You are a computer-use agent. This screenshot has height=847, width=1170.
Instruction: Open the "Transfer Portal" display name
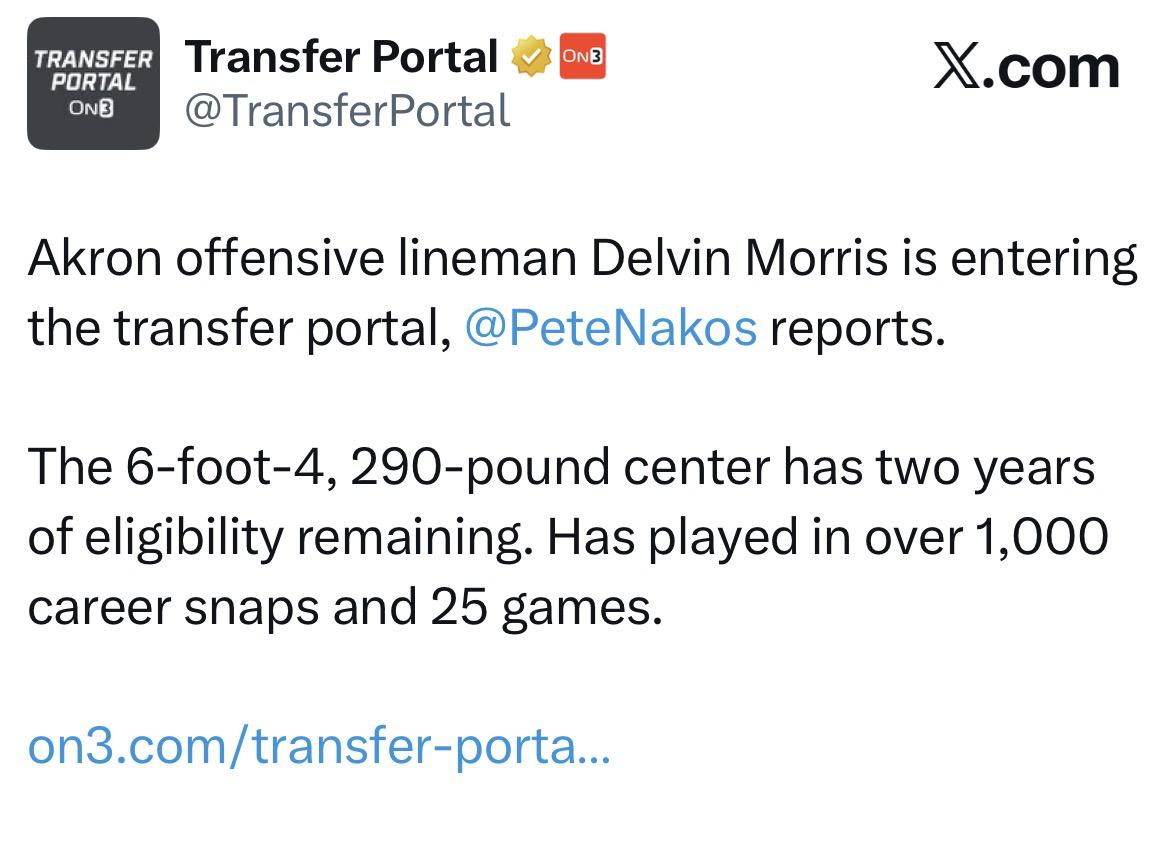[342, 57]
